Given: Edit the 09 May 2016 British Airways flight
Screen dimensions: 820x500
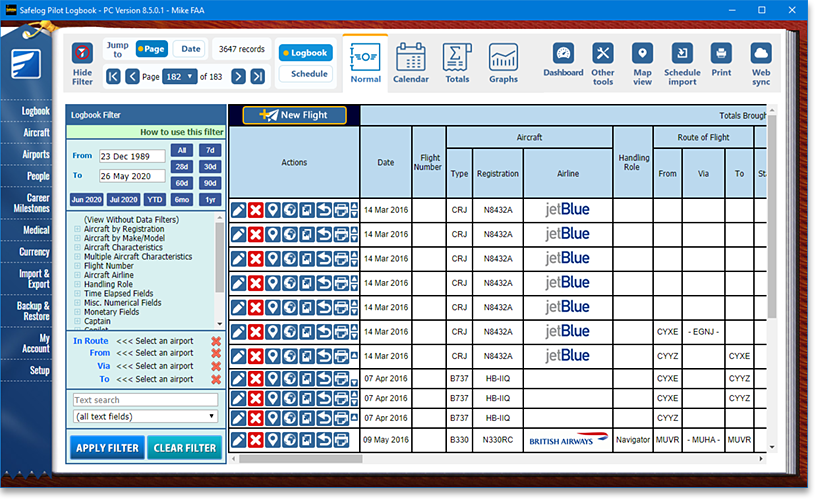Looking at the screenshot, I should point(238,440).
